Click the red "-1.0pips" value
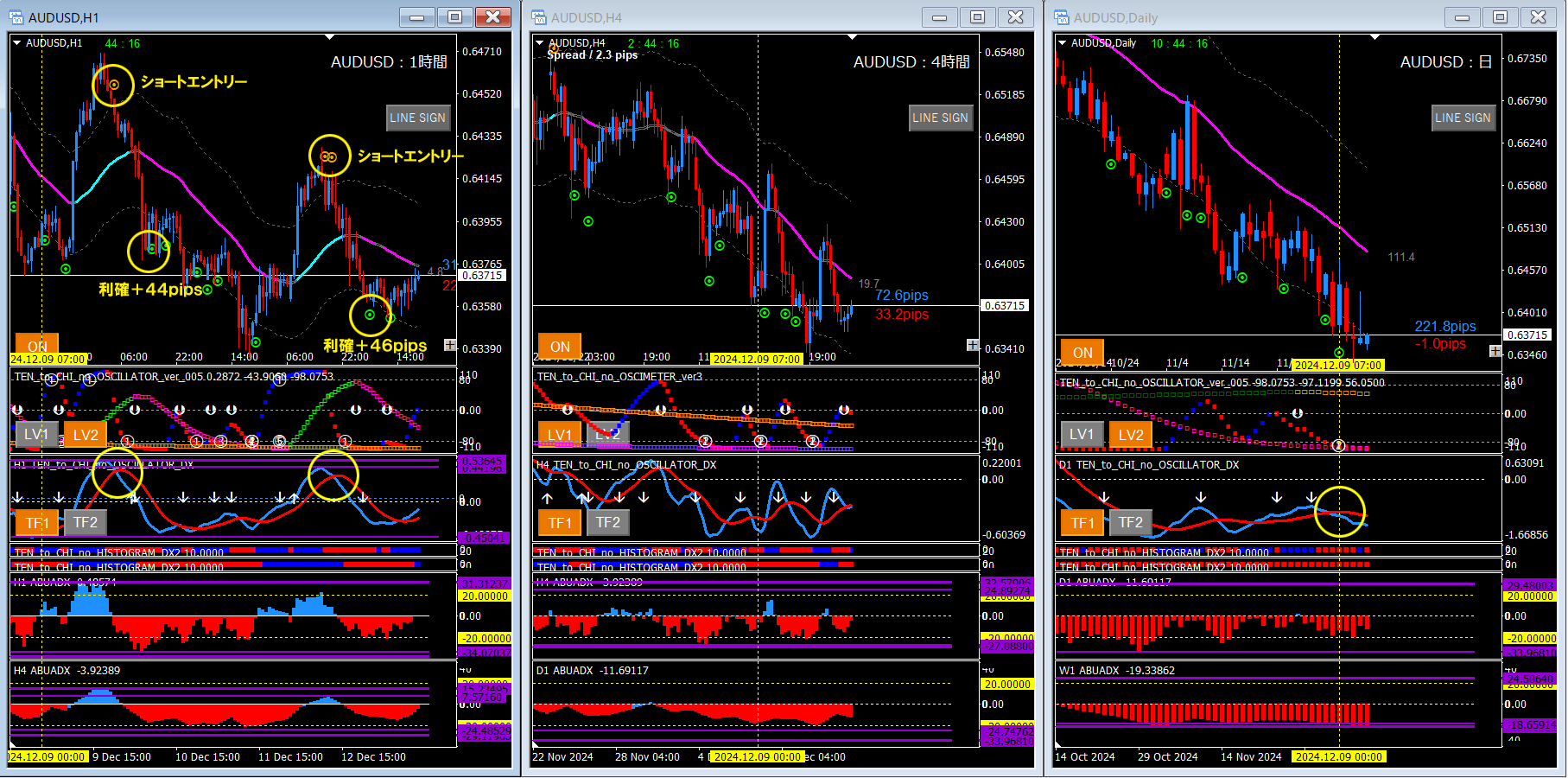 pos(1441,344)
